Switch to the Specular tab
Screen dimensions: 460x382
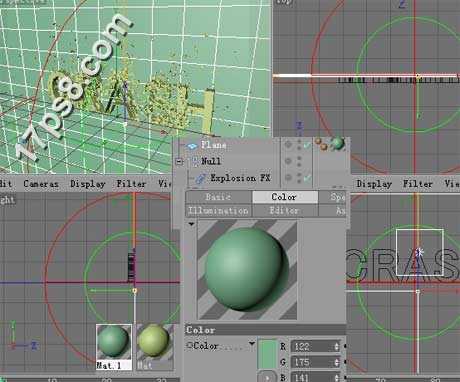click(x=333, y=197)
